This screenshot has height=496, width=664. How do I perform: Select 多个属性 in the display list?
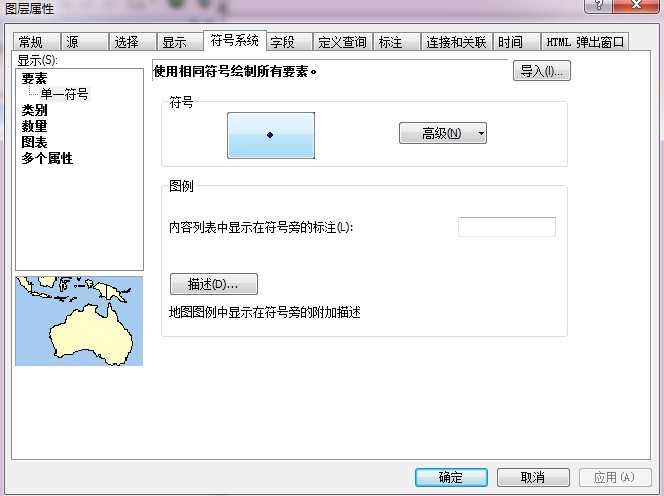(47, 158)
